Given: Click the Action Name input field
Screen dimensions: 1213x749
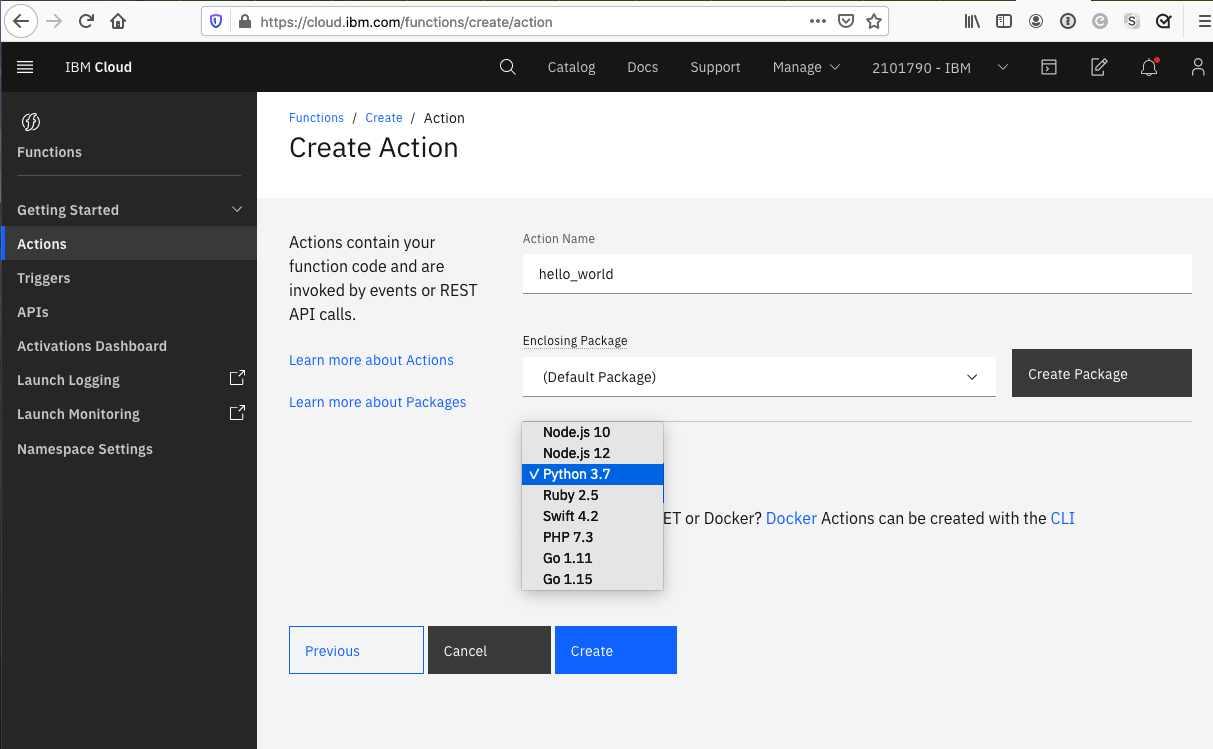Looking at the screenshot, I should [857, 273].
